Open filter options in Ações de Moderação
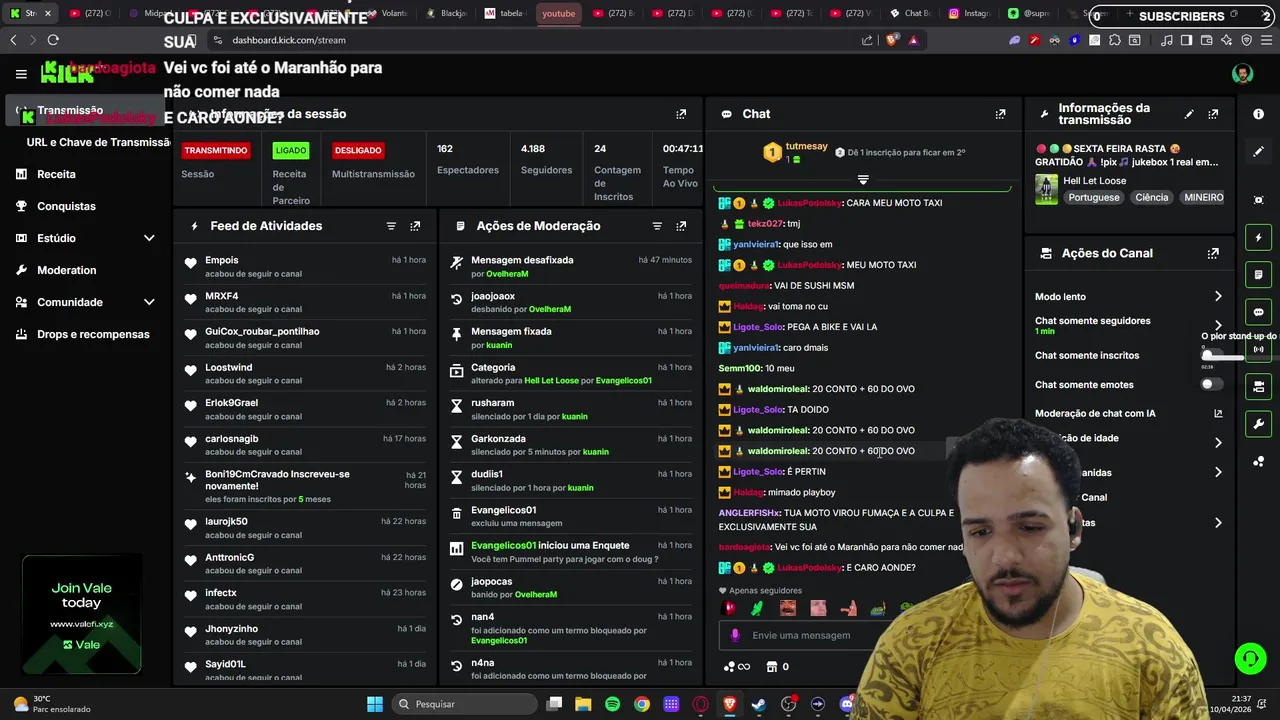 click(x=657, y=226)
